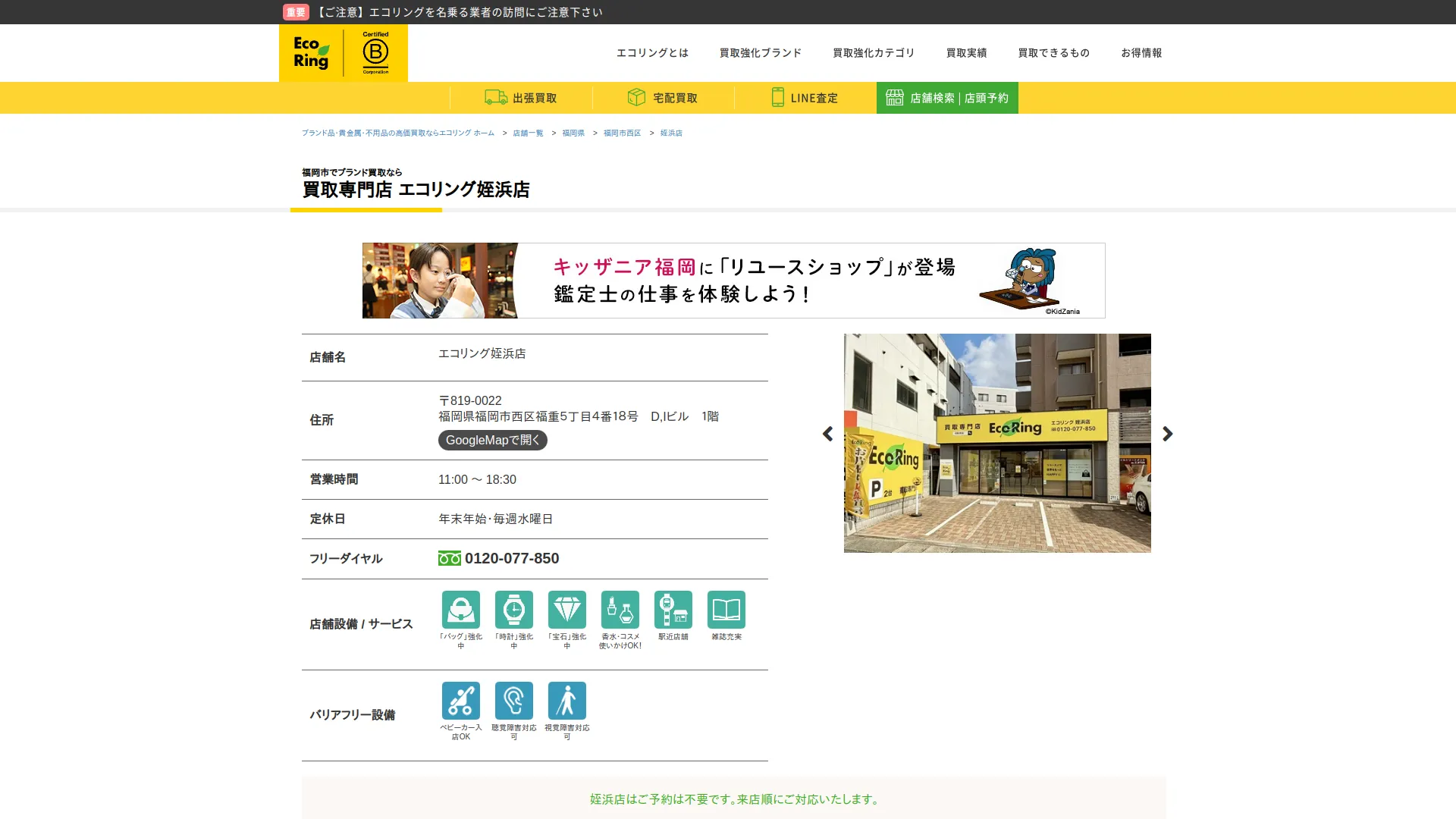The width and height of the screenshot is (1456, 819).
Task: Select the 視覚障害対応可 walking-cane icon
Action: click(x=567, y=701)
